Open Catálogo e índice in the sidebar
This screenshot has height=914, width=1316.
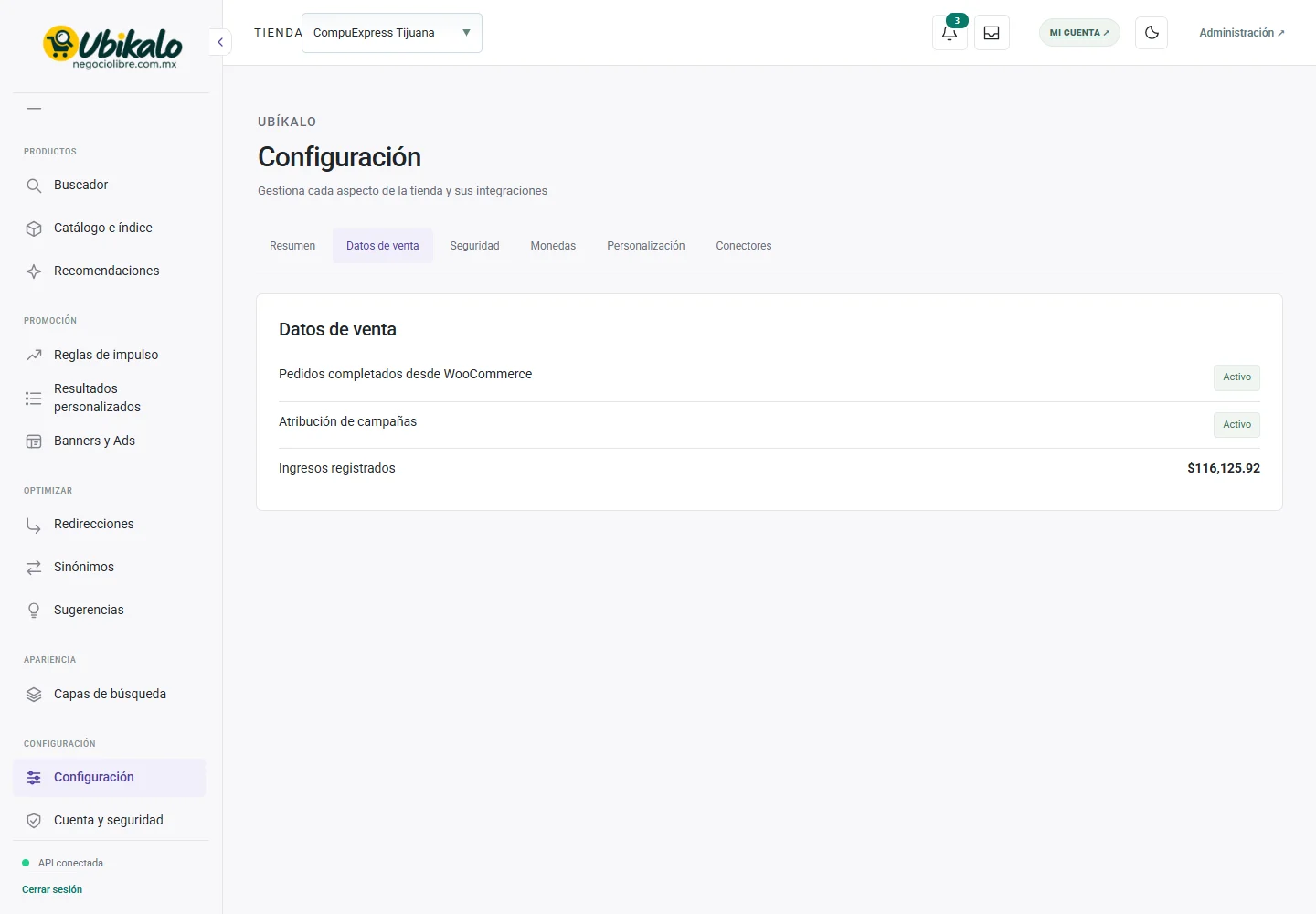[x=110, y=228]
